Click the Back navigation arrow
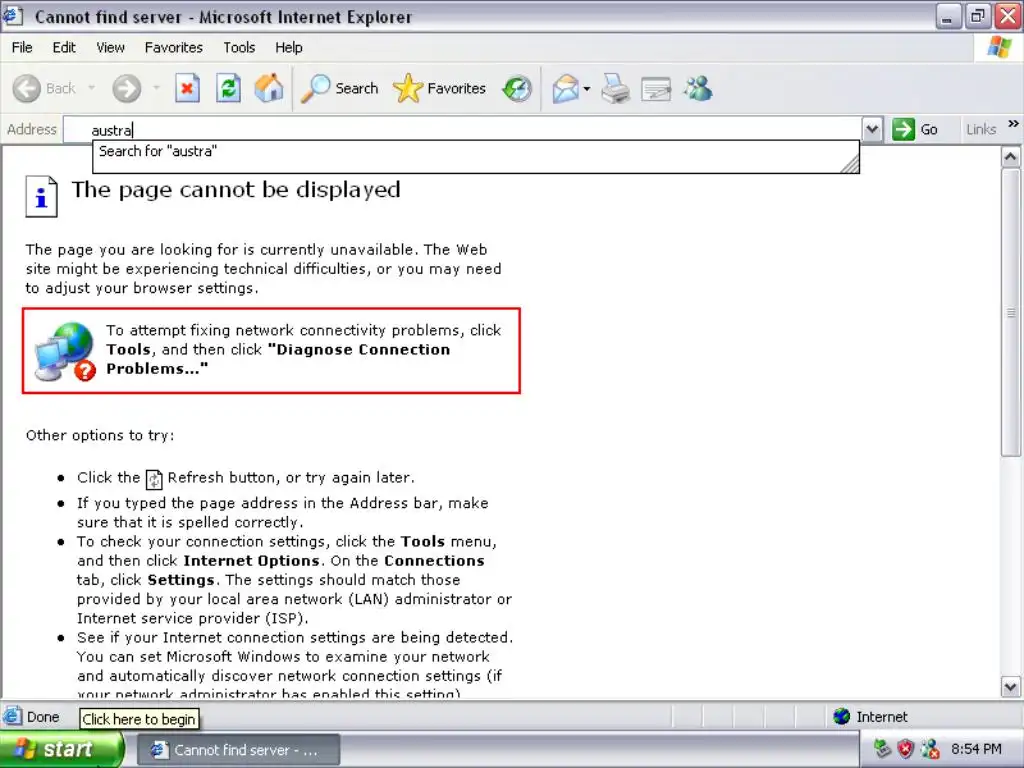1024x768 pixels. click(27, 88)
